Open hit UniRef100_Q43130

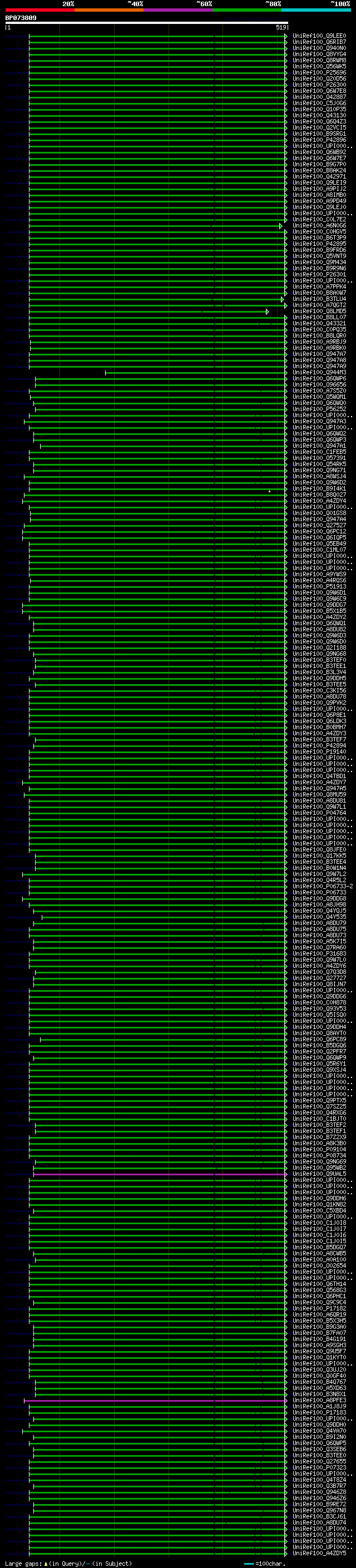click(319, 116)
